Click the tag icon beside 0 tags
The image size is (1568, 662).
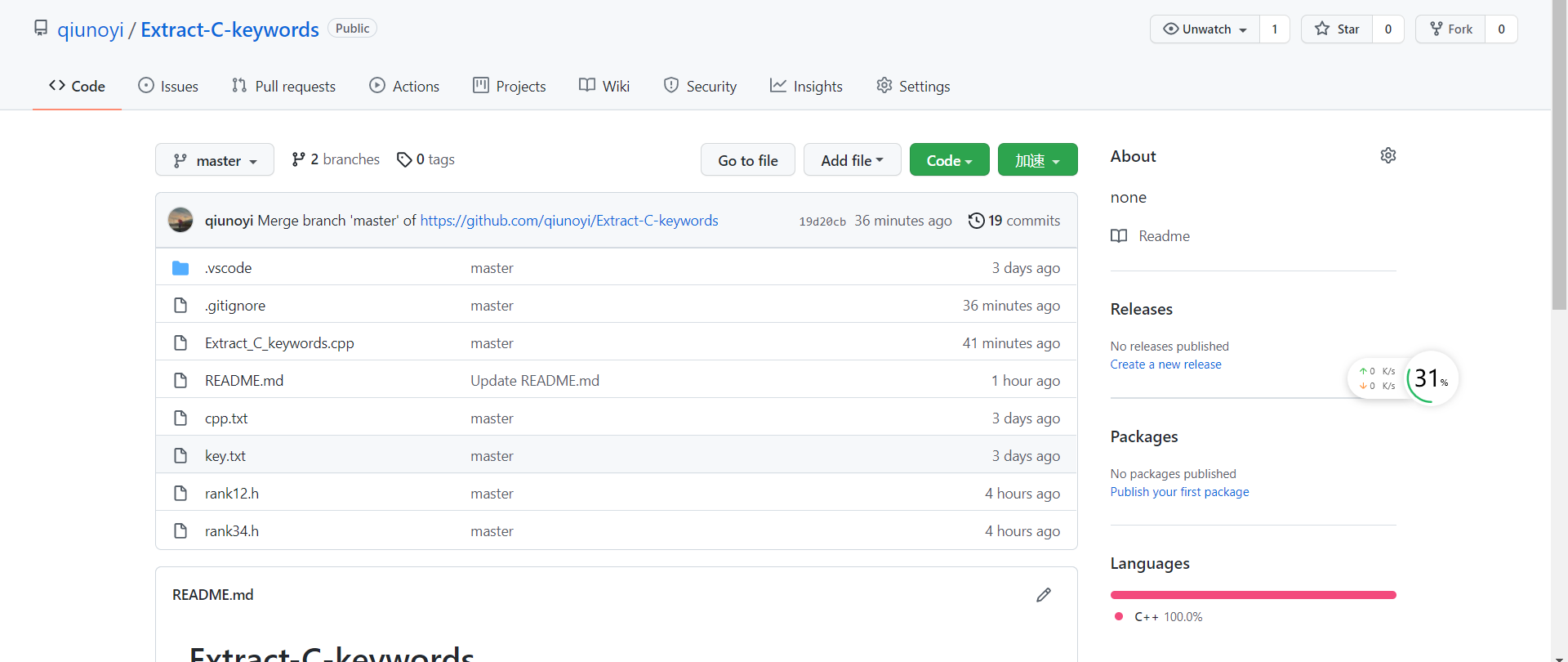click(x=404, y=159)
